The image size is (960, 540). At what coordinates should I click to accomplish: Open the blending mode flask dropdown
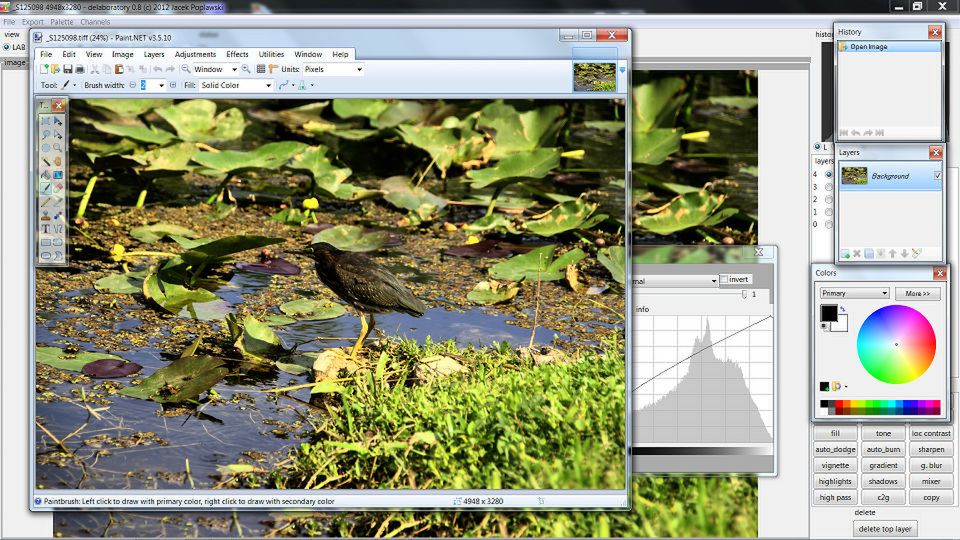point(312,85)
